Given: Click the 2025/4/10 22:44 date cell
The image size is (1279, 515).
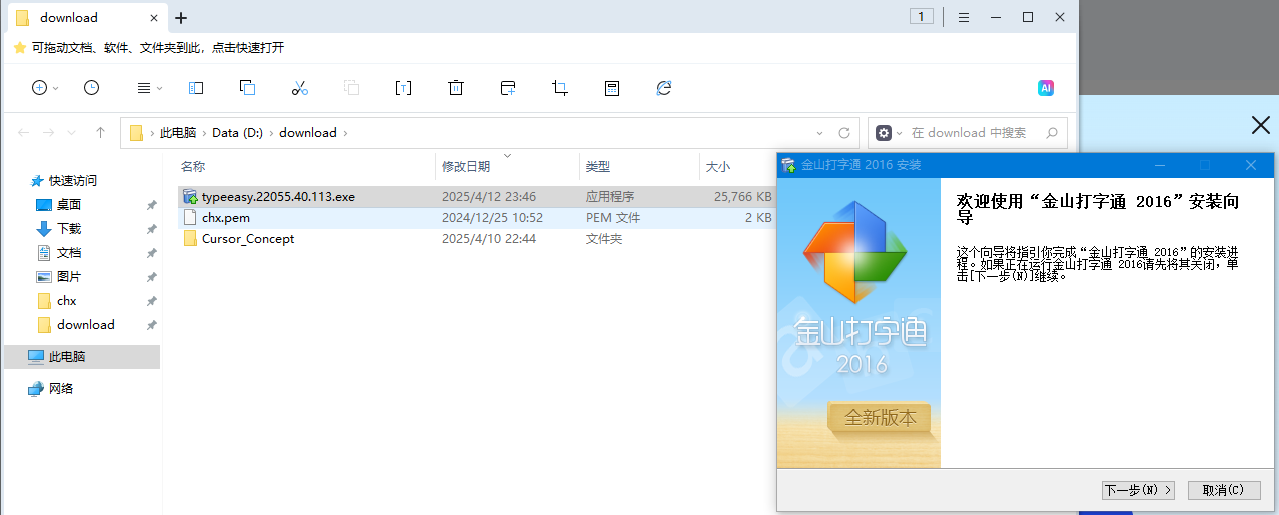Looking at the screenshot, I should [489, 239].
